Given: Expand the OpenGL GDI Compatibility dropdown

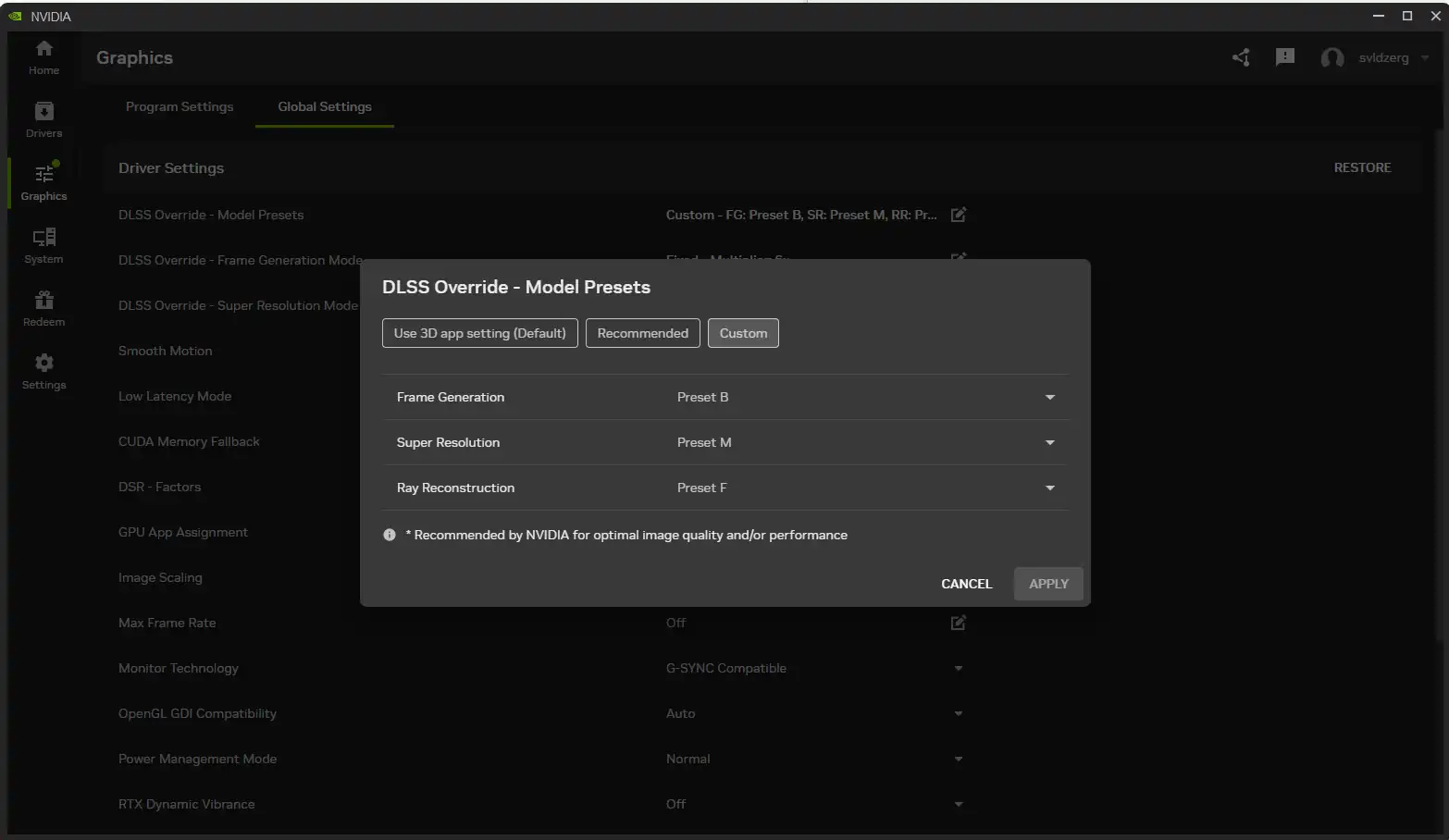Looking at the screenshot, I should point(959,713).
